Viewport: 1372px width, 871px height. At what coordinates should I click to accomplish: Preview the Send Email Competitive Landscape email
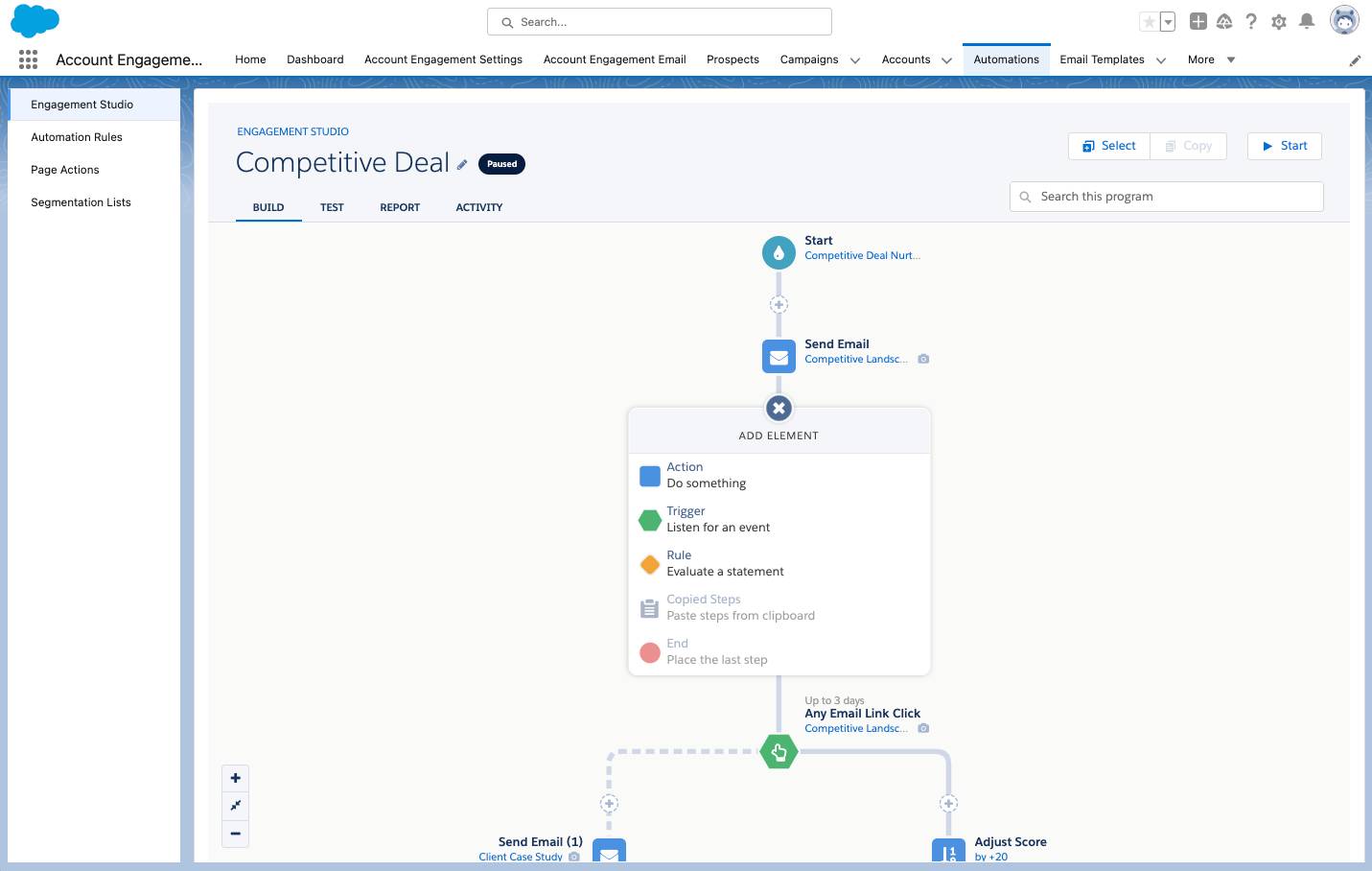point(923,359)
